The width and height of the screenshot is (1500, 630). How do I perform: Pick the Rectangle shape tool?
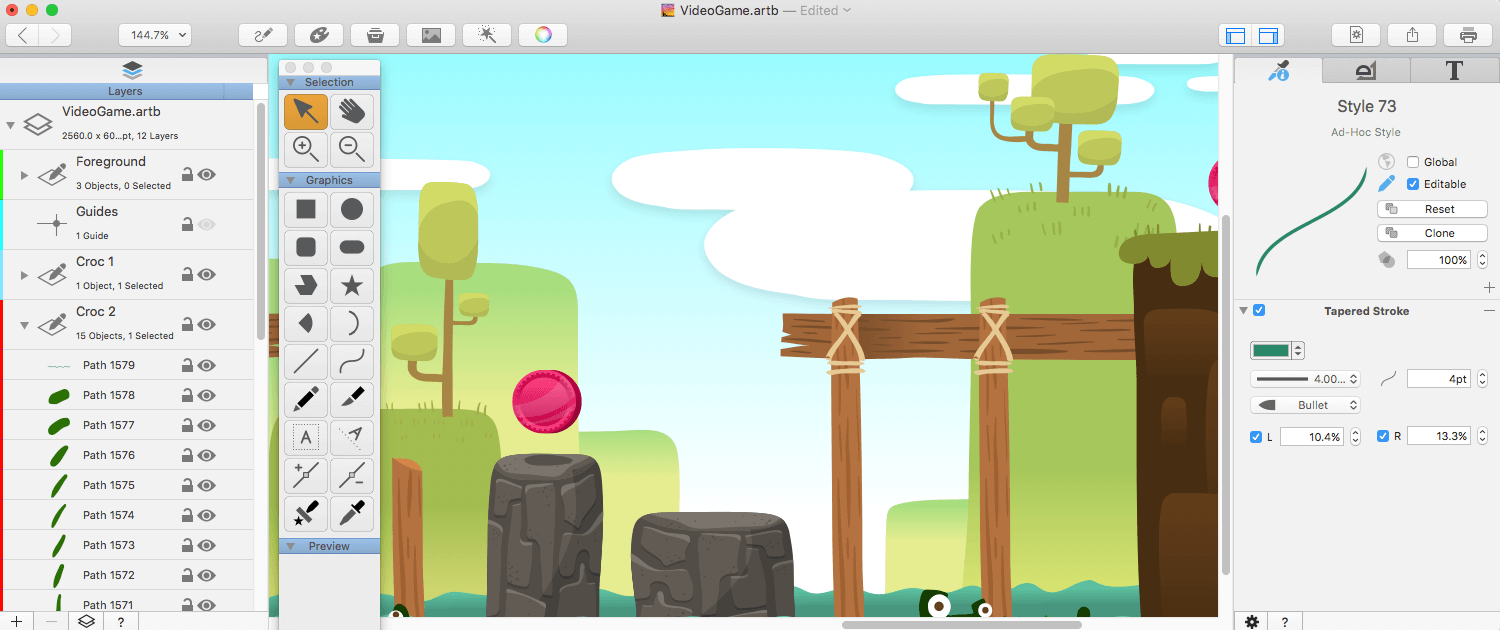(x=306, y=210)
